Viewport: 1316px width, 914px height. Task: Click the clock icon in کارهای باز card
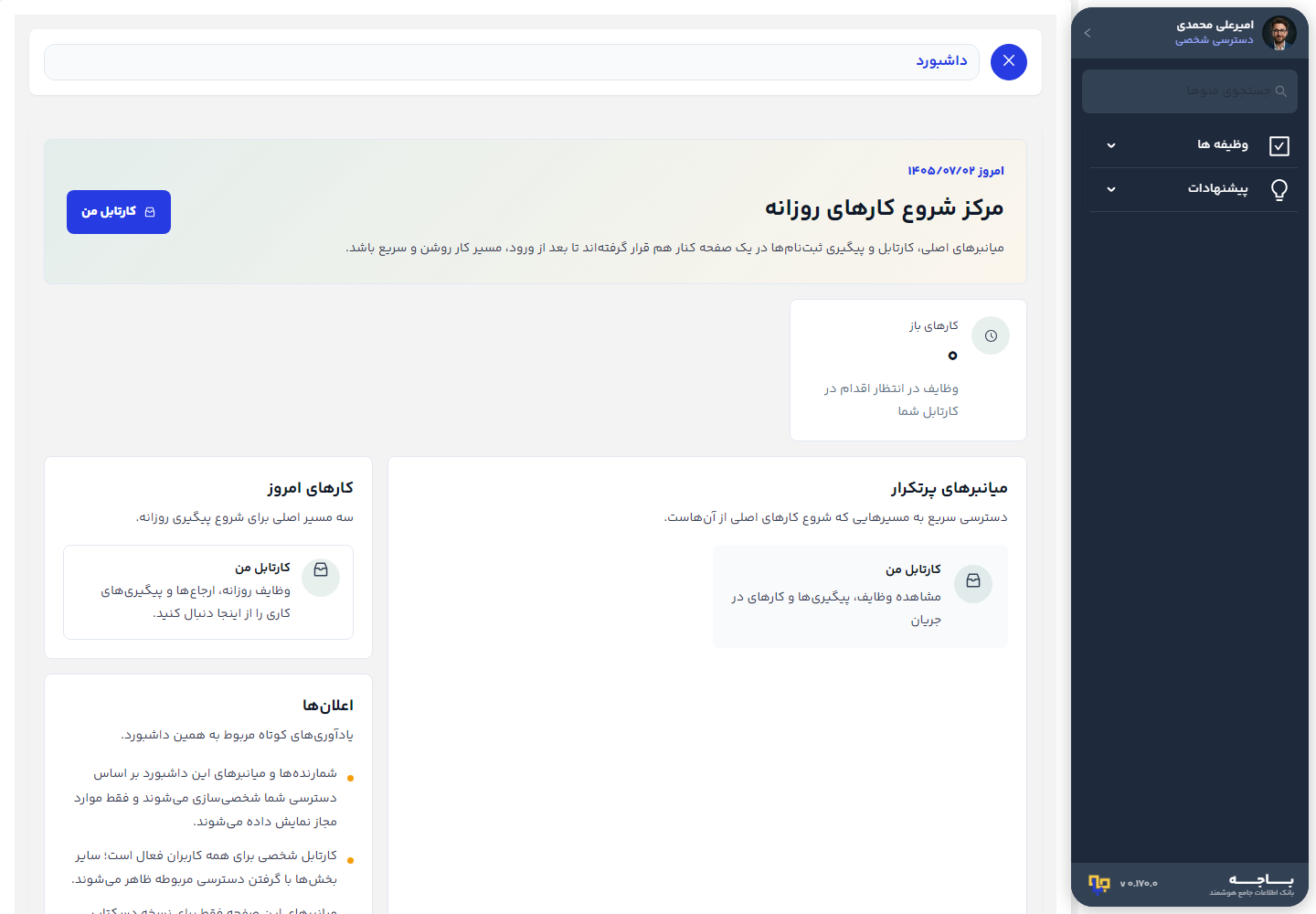point(991,336)
